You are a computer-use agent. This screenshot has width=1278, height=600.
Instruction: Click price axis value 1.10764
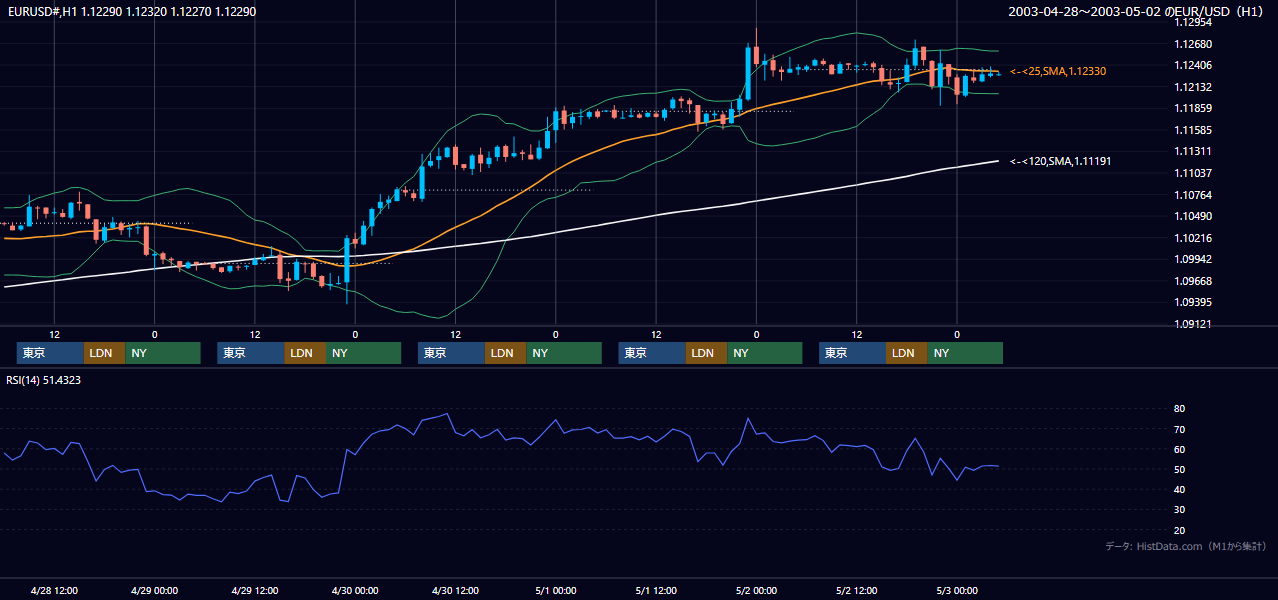click(x=1194, y=195)
